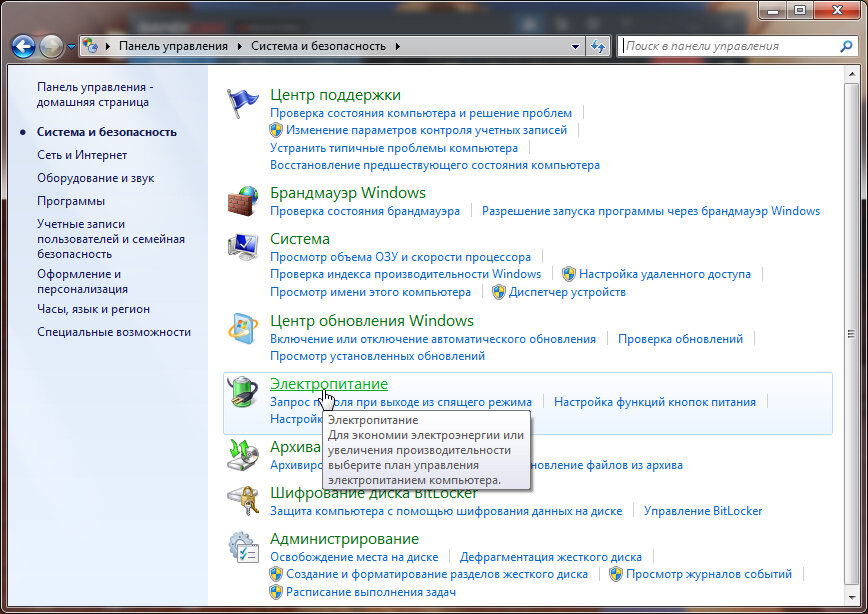Select Оборудование и звук in sidebar
868x614 pixels.
click(95, 178)
